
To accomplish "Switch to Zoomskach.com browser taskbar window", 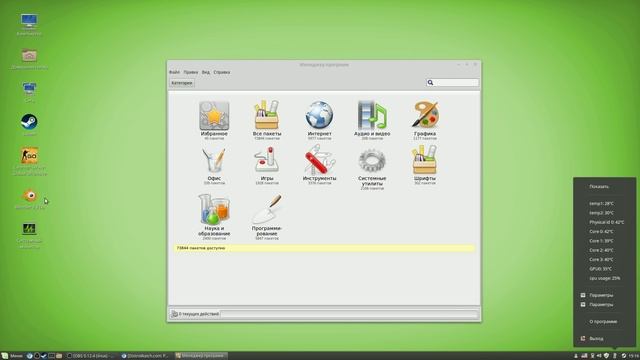I will point(145,356).
